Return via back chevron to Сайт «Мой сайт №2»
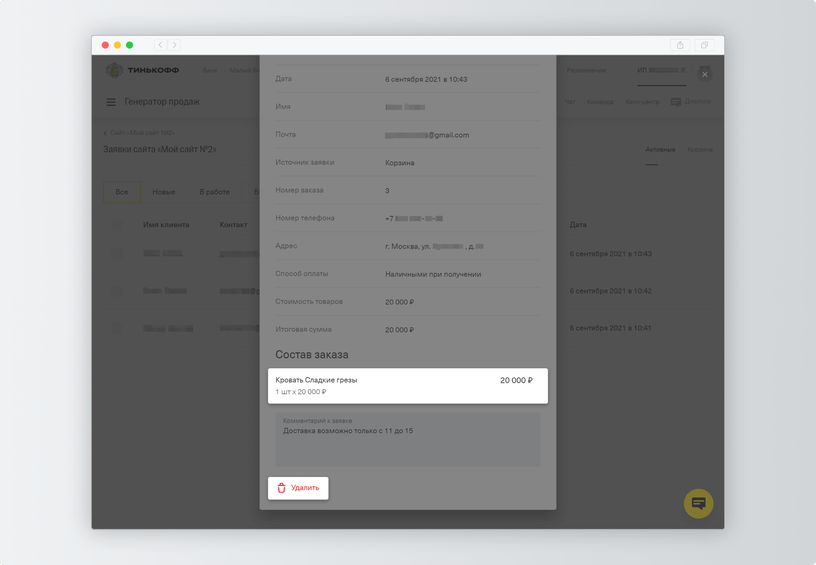 tap(139, 133)
